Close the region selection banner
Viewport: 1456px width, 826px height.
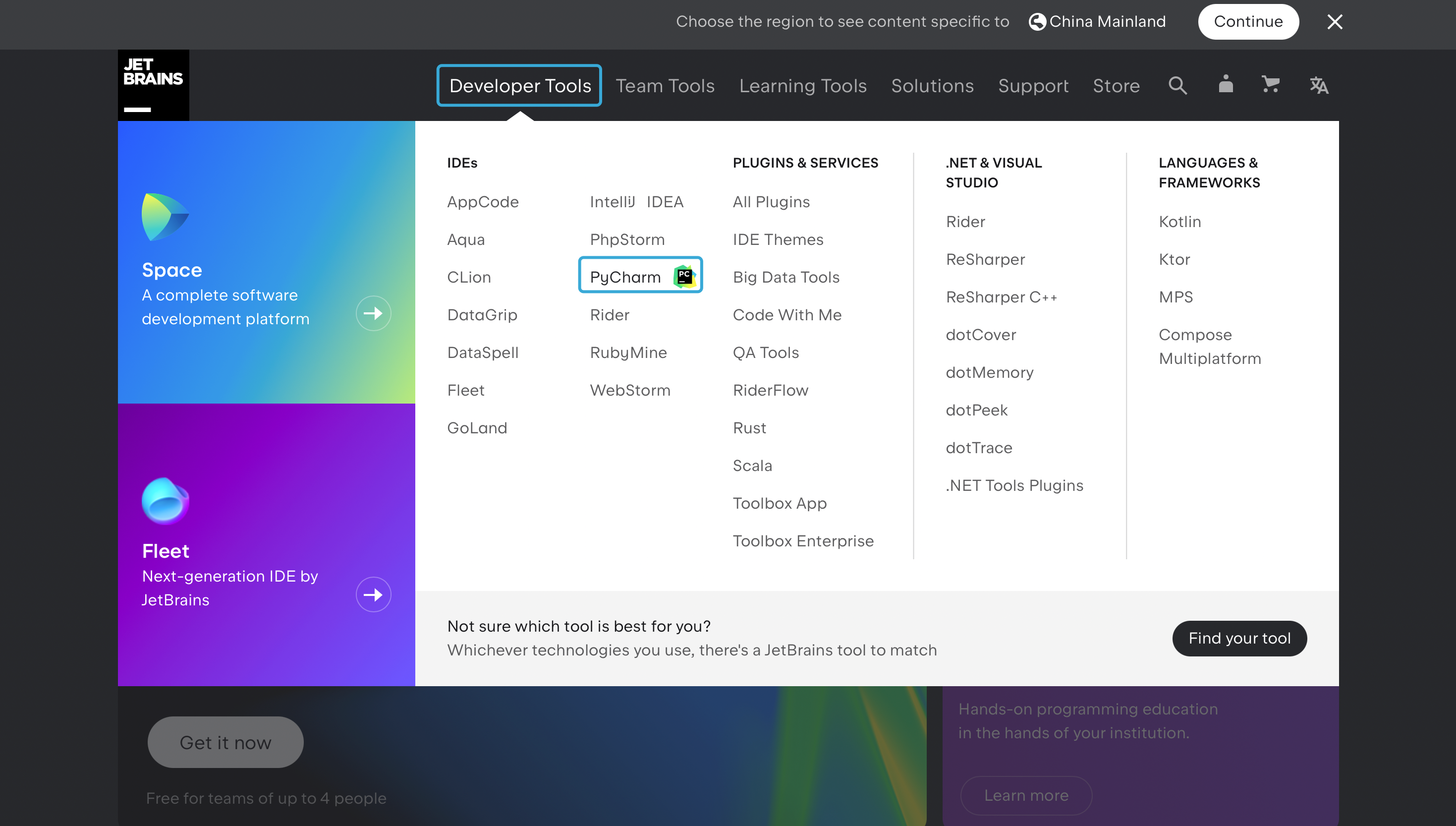tap(1335, 21)
